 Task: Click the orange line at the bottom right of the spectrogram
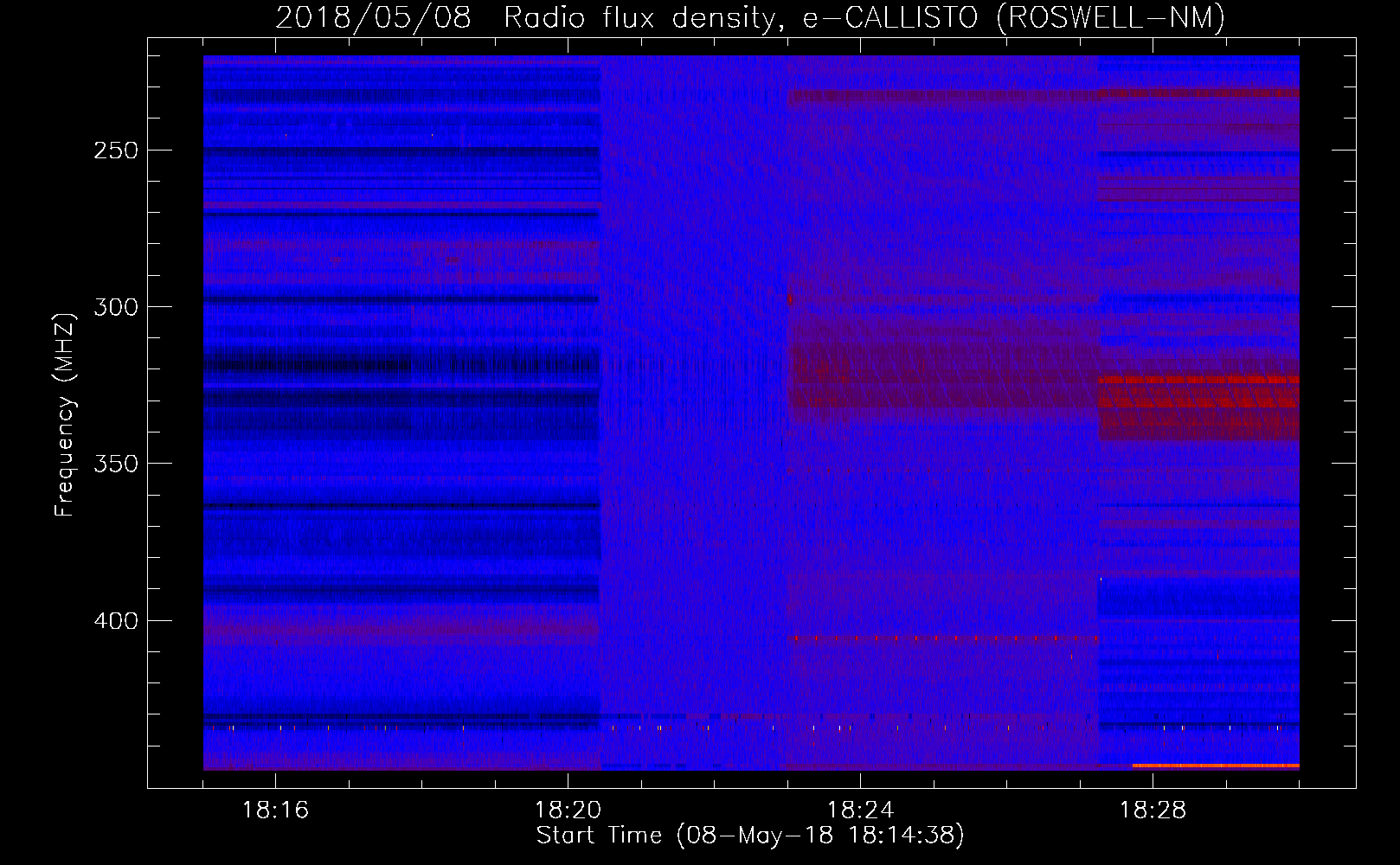coord(1216,766)
